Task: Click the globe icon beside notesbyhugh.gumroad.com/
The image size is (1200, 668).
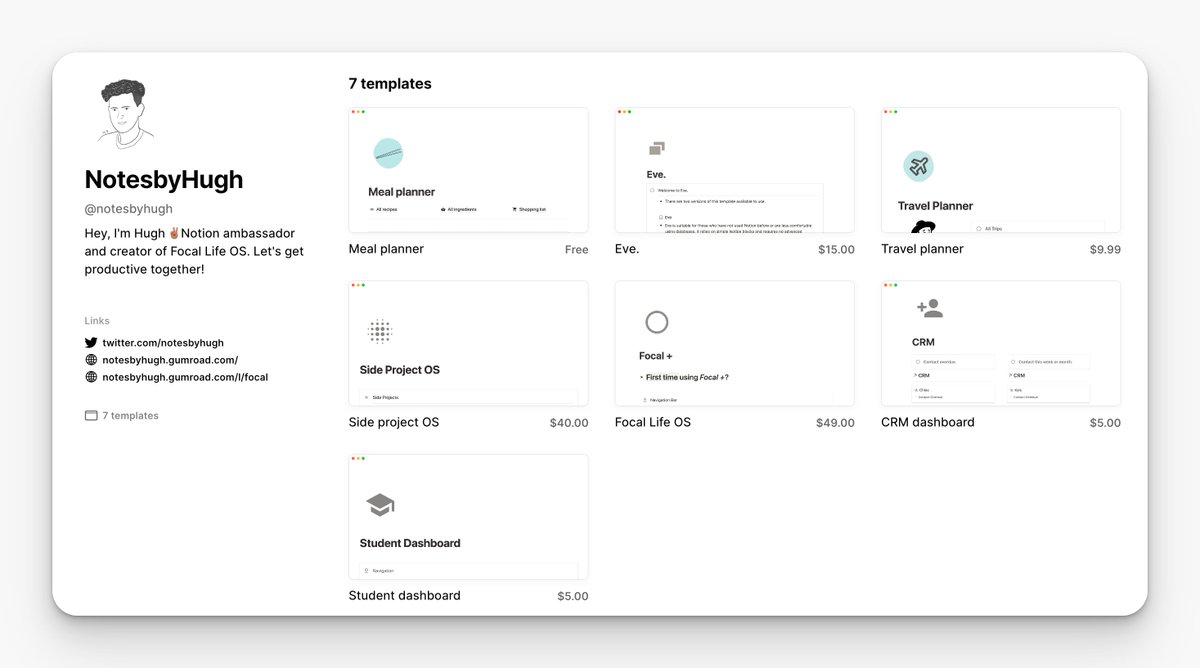Action: coord(91,360)
